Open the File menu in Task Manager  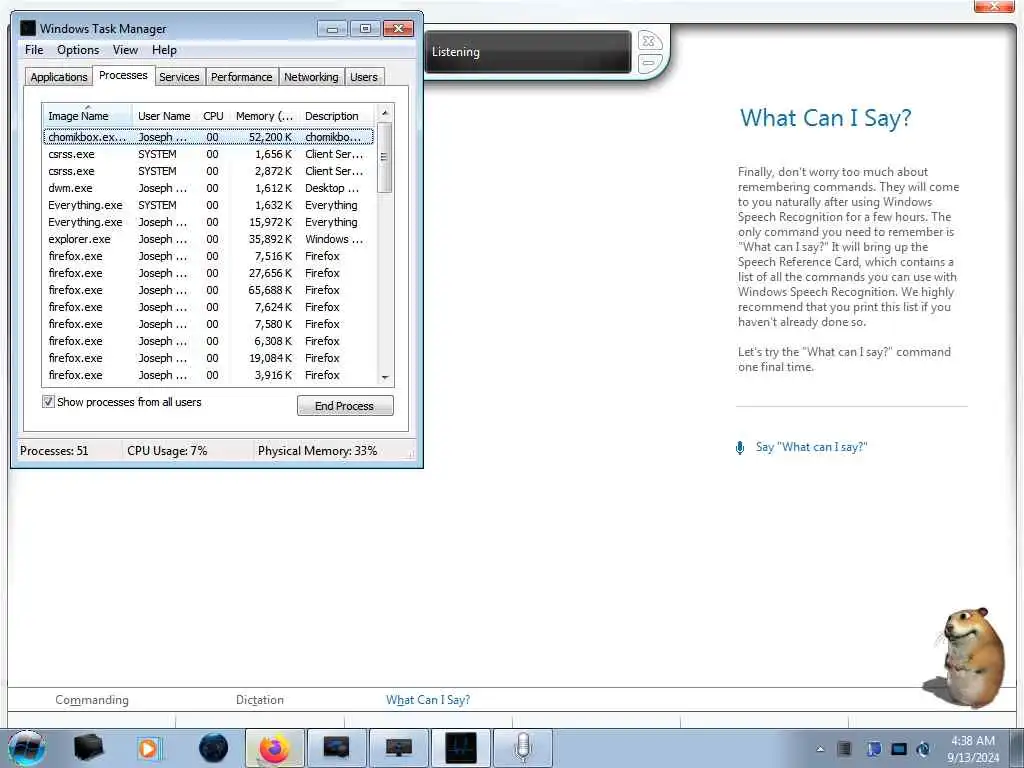34,50
